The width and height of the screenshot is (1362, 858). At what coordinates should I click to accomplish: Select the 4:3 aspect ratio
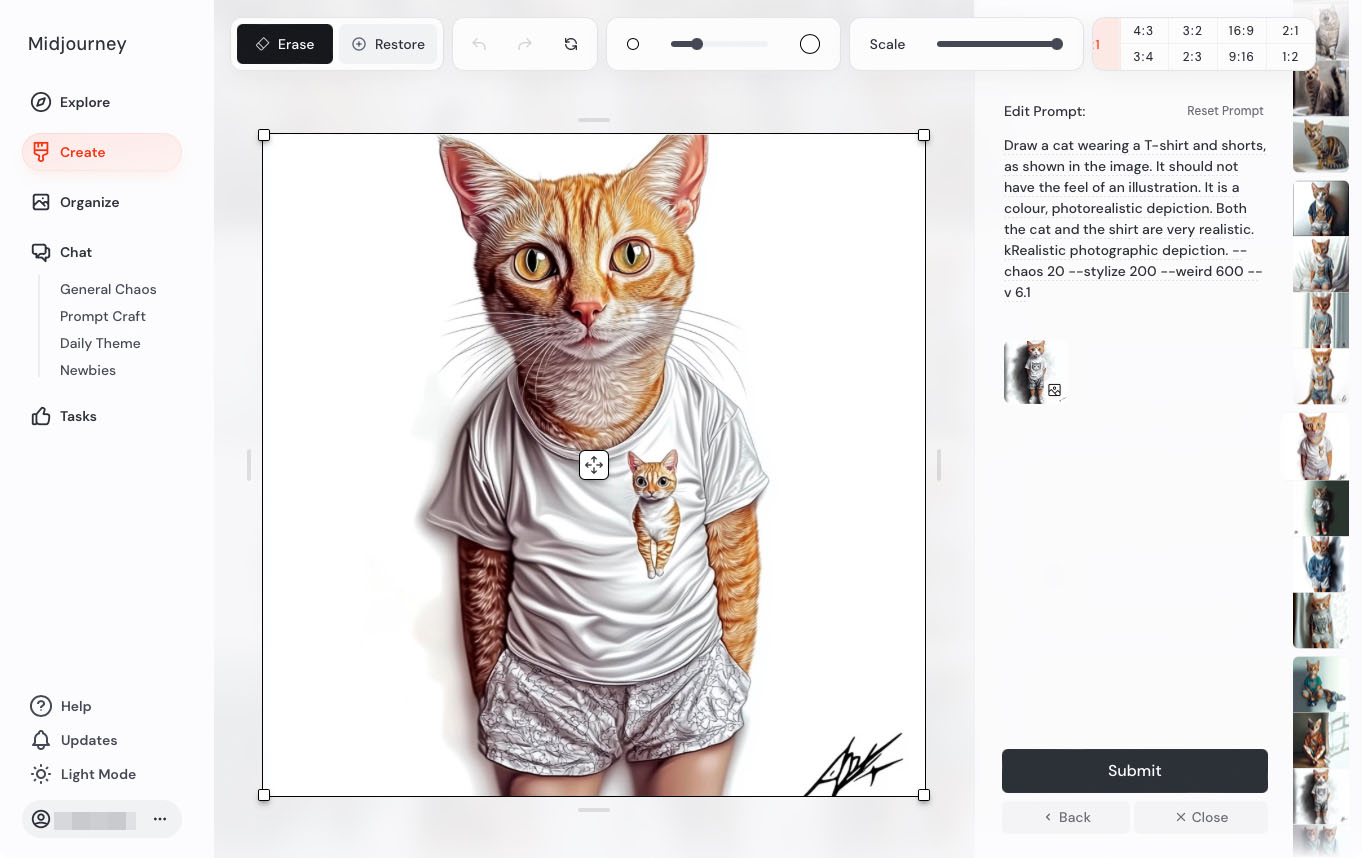click(x=1144, y=31)
